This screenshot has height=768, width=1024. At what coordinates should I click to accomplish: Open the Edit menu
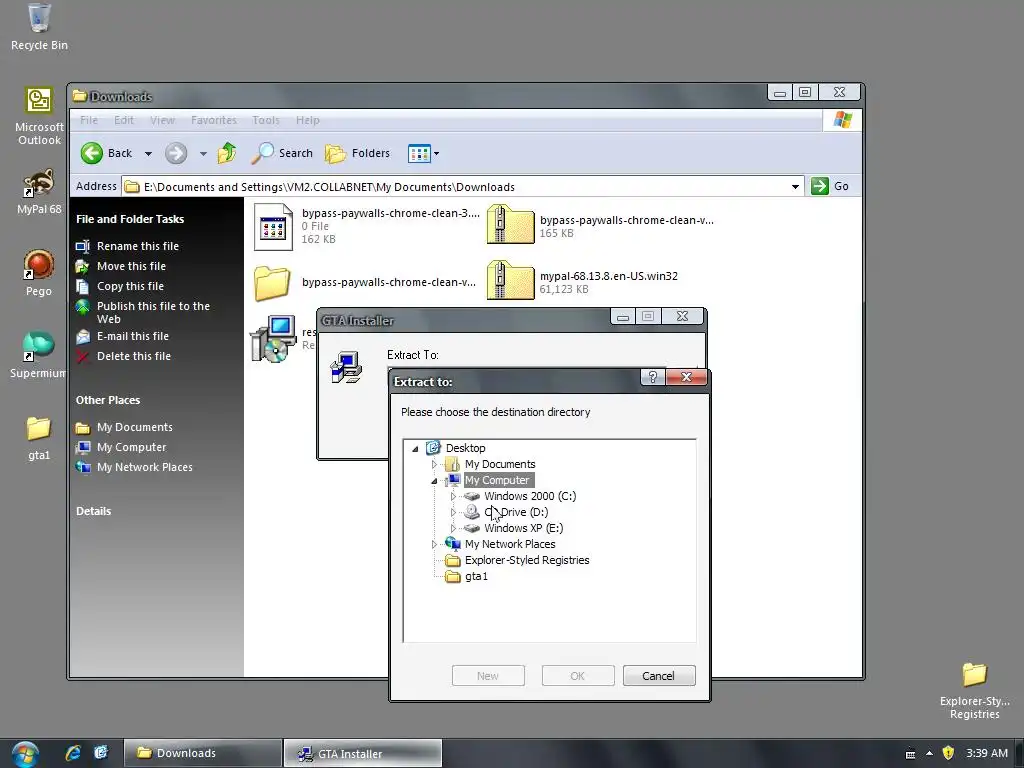click(123, 120)
